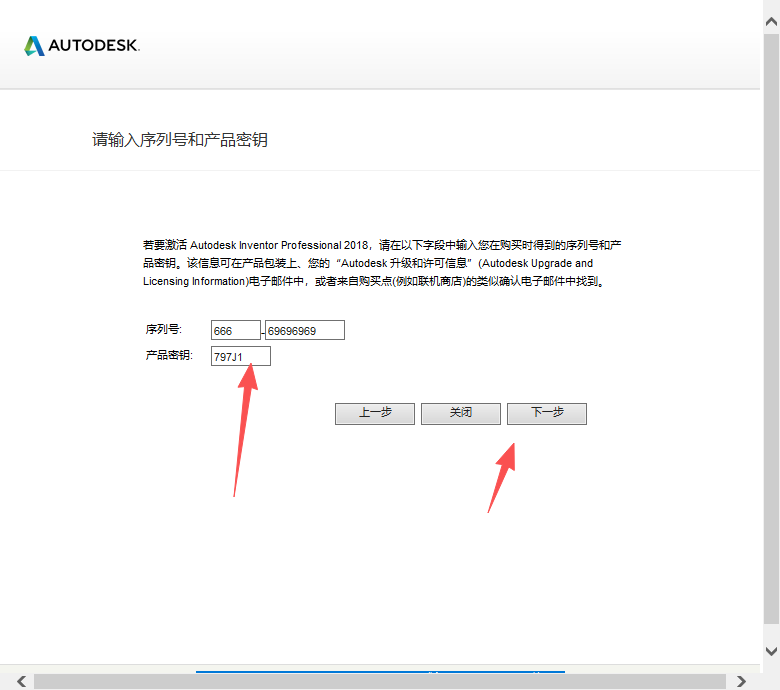The height and width of the screenshot is (690, 780).
Task: Click the horizontal scrollbar thumb
Action: 380,682
